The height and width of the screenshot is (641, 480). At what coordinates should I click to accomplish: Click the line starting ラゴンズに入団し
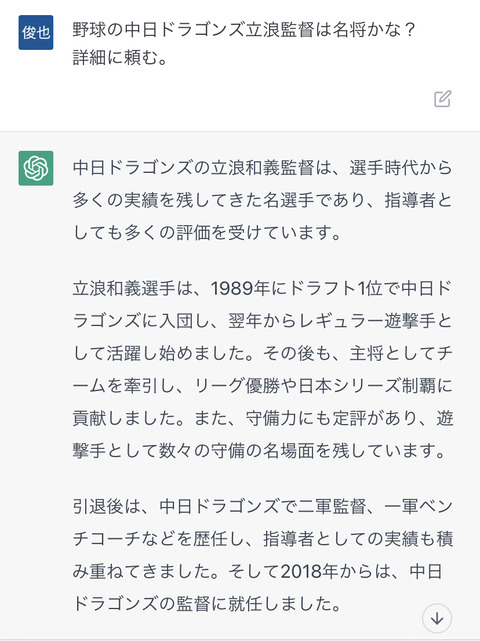coord(262,321)
